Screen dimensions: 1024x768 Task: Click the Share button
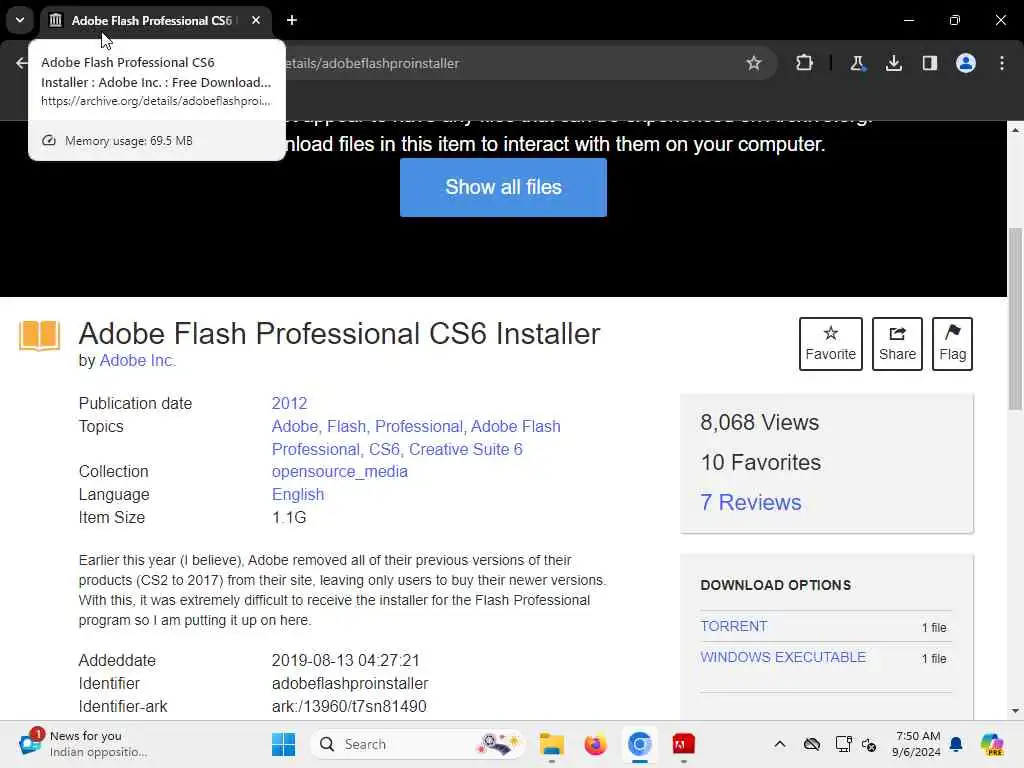[x=897, y=344]
